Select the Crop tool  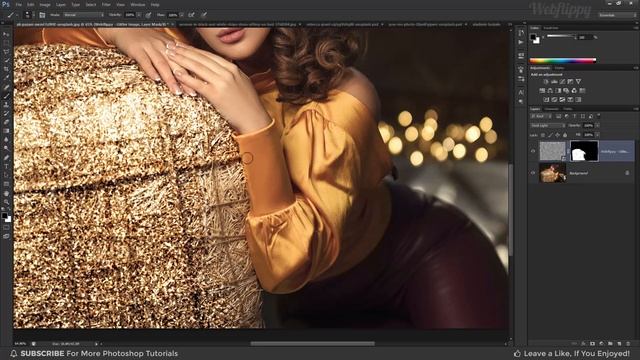6,69
